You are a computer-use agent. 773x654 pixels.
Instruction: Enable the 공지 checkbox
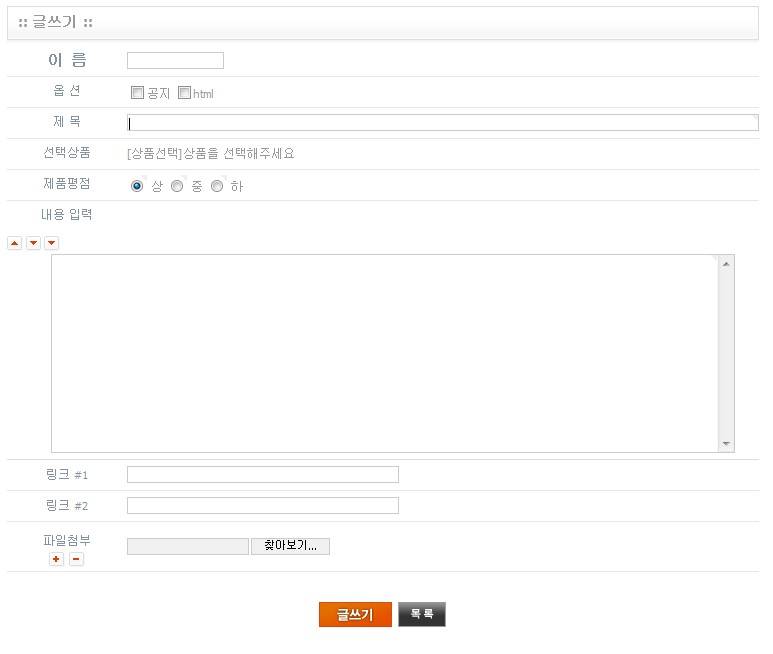pyautogui.click(x=138, y=93)
